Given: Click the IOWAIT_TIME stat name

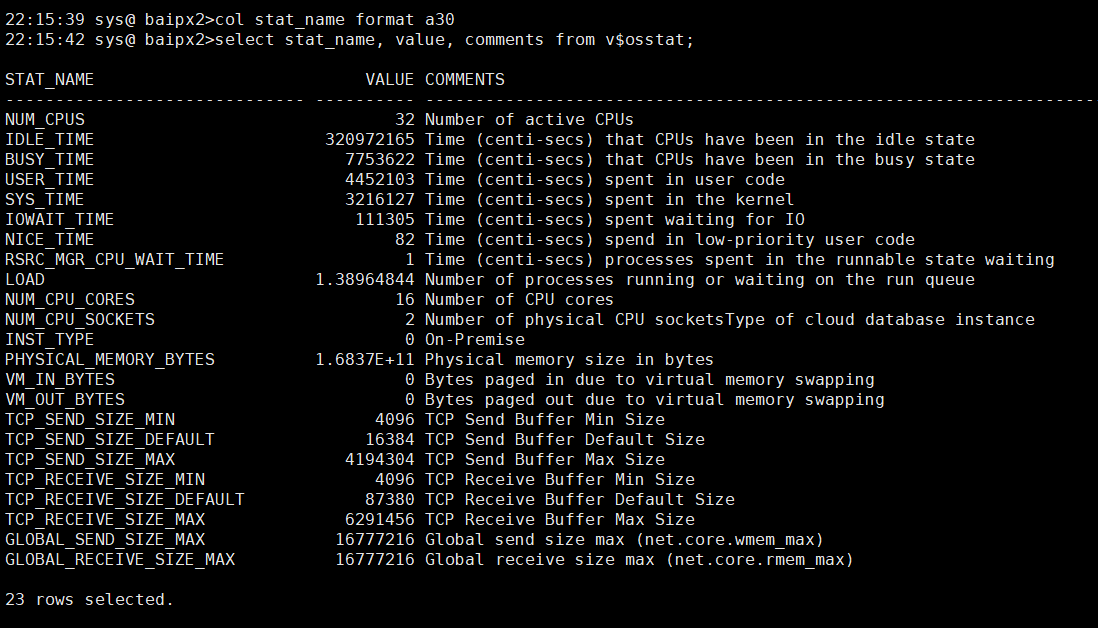Looking at the screenshot, I should pyautogui.click(x=59, y=219).
